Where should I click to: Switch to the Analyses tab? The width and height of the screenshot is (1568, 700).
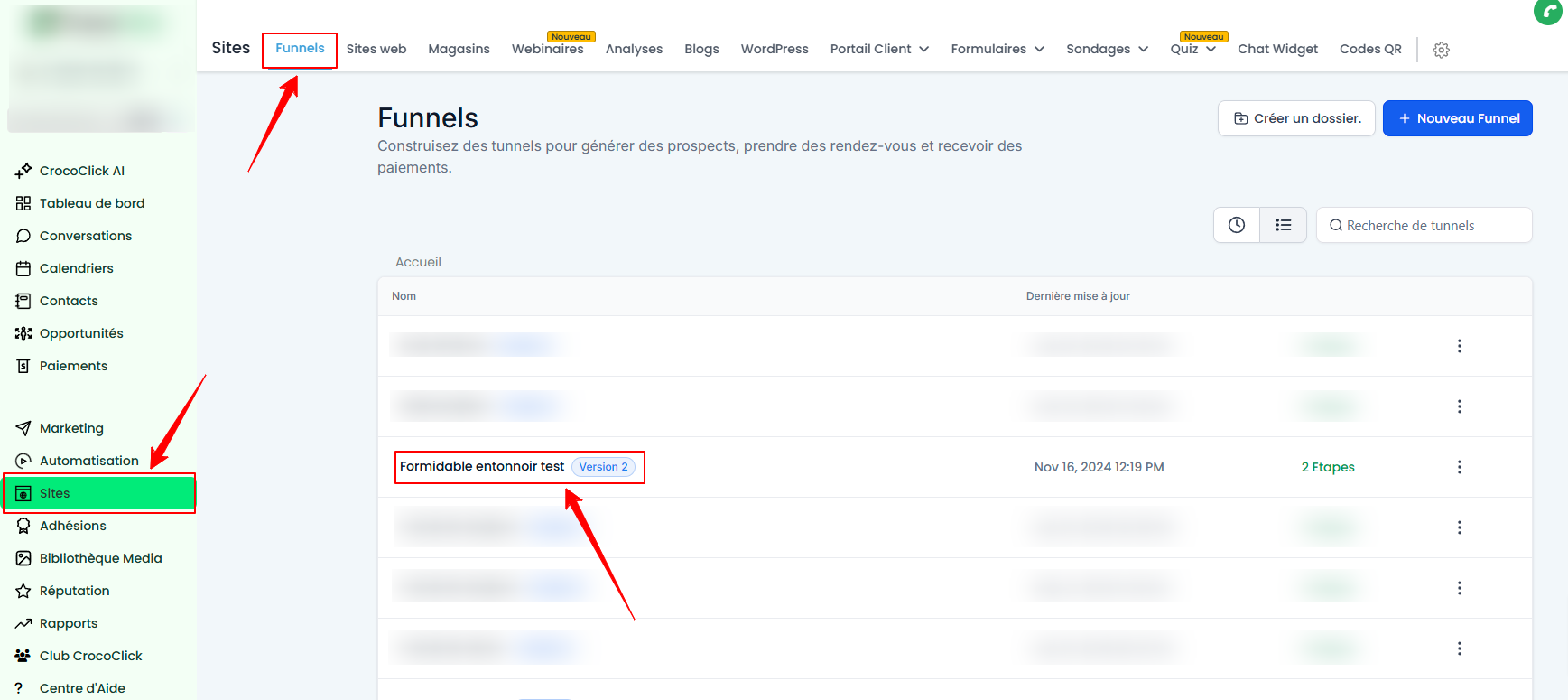point(634,49)
